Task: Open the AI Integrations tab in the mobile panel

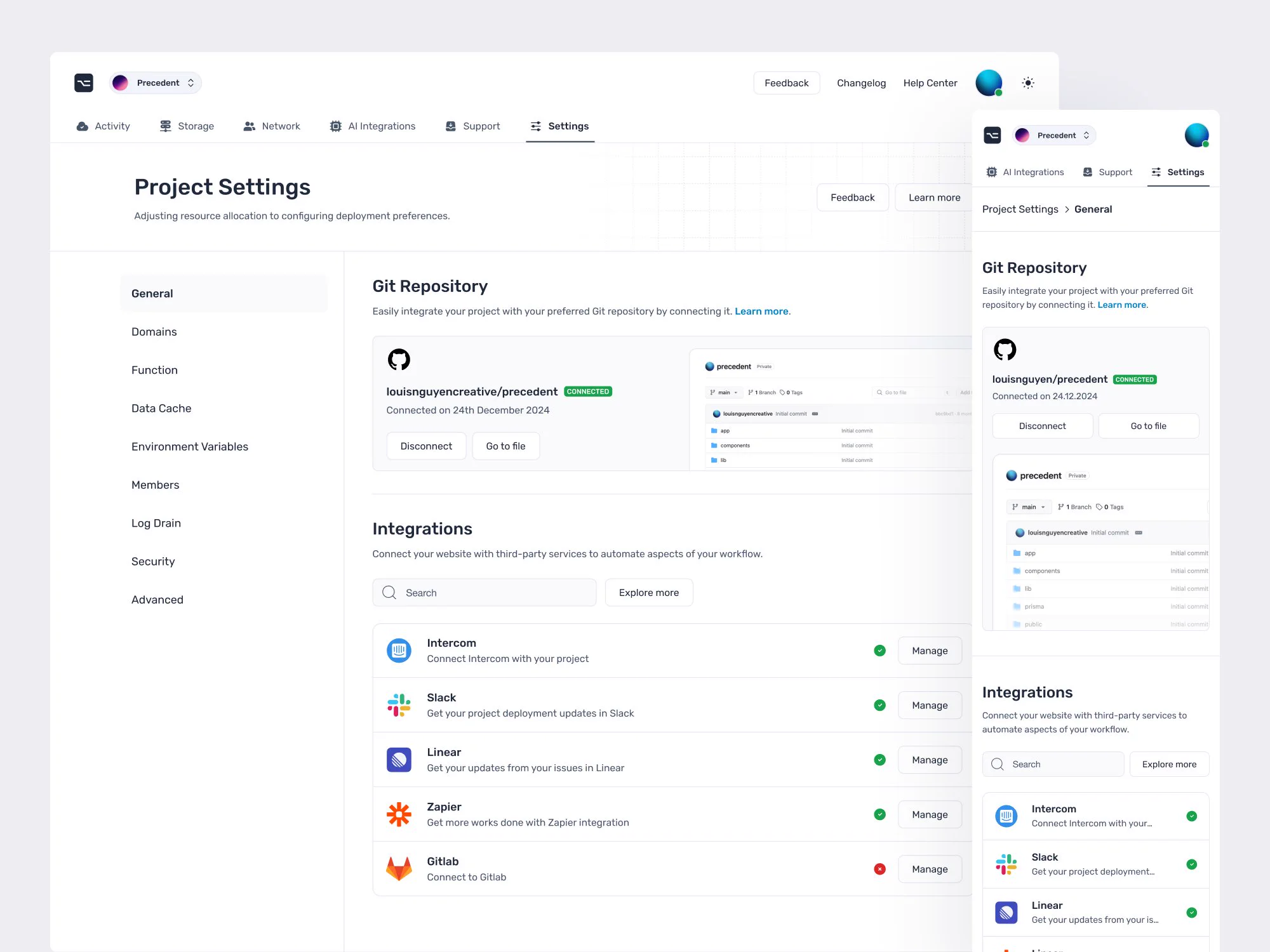Action: pyautogui.click(x=1025, y=172)
